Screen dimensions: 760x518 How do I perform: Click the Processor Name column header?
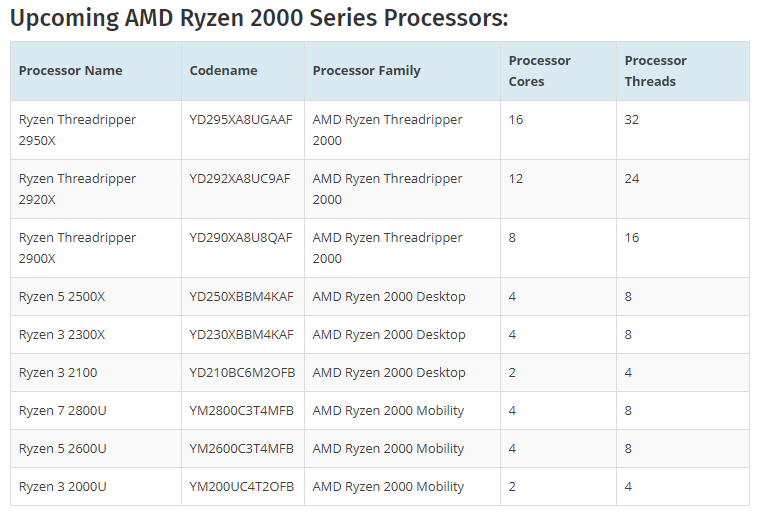pyautogui.click(x=70, y=71)
